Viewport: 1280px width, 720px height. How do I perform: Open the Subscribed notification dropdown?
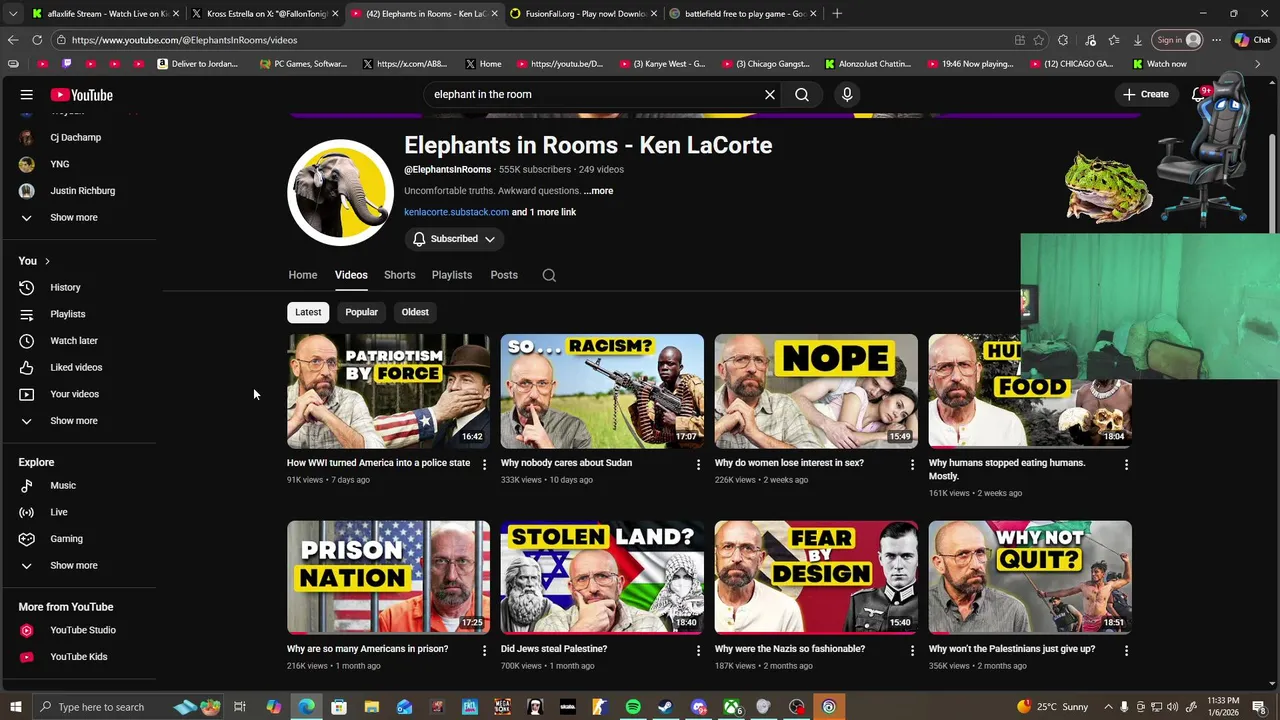click(x=454, y=239)
